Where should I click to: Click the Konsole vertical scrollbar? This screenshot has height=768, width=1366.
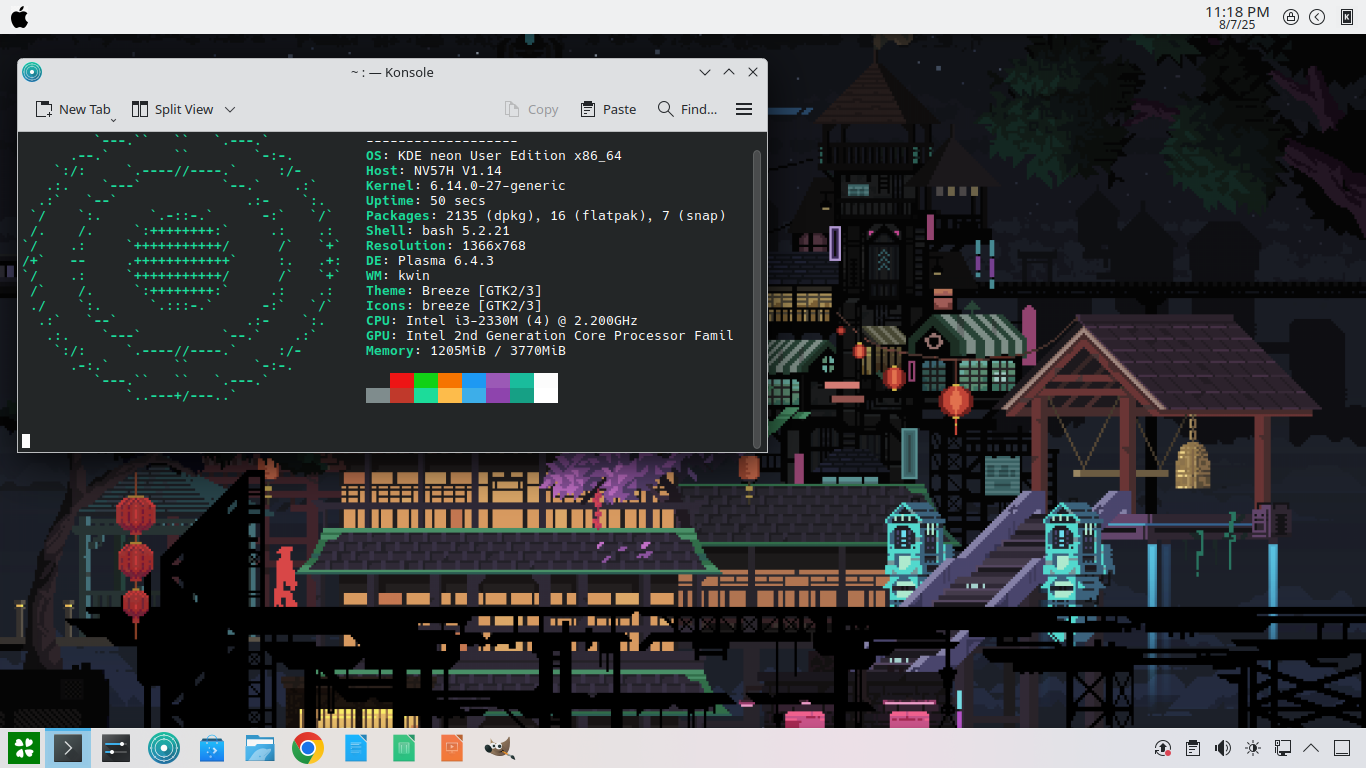pos(757,298)
